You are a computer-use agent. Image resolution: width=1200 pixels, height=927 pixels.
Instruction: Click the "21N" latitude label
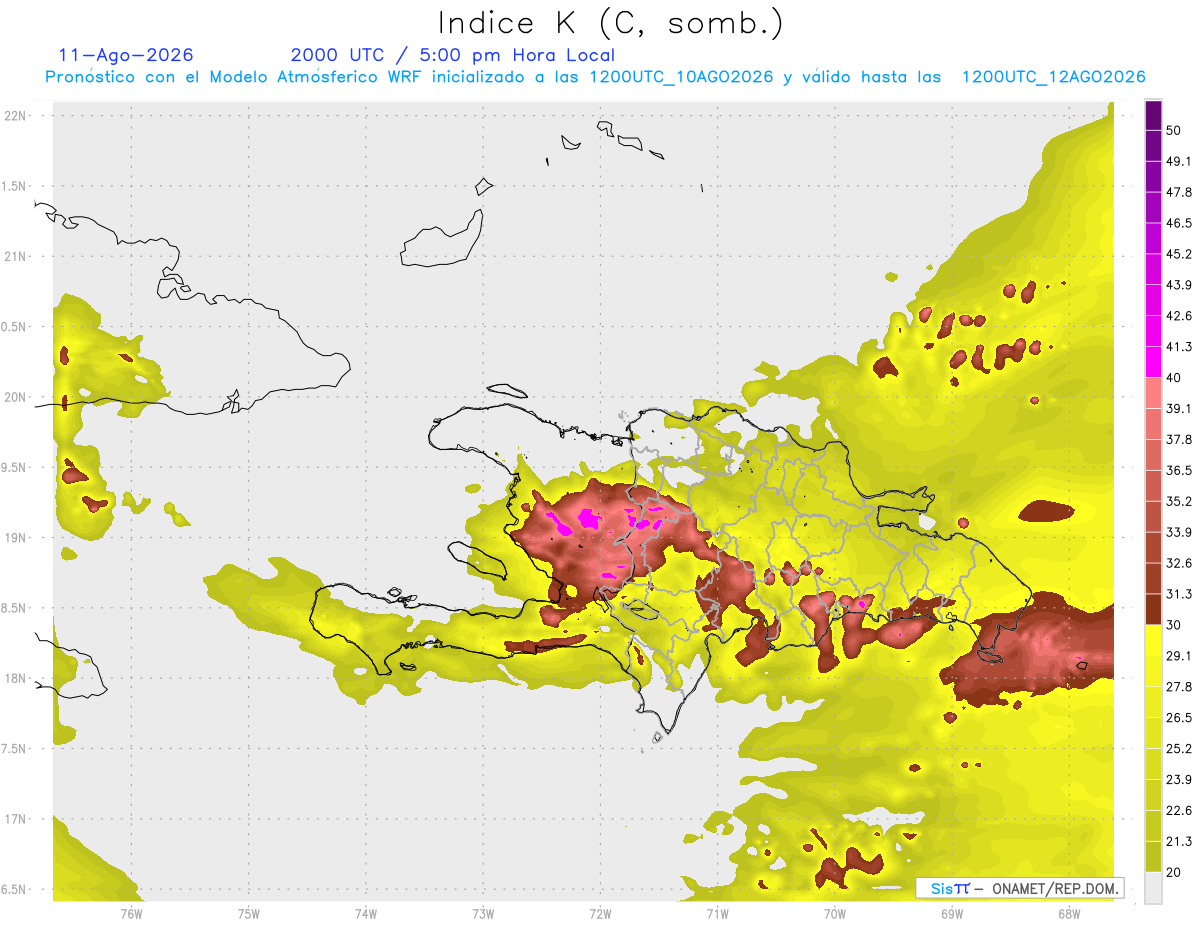point(15,256)
